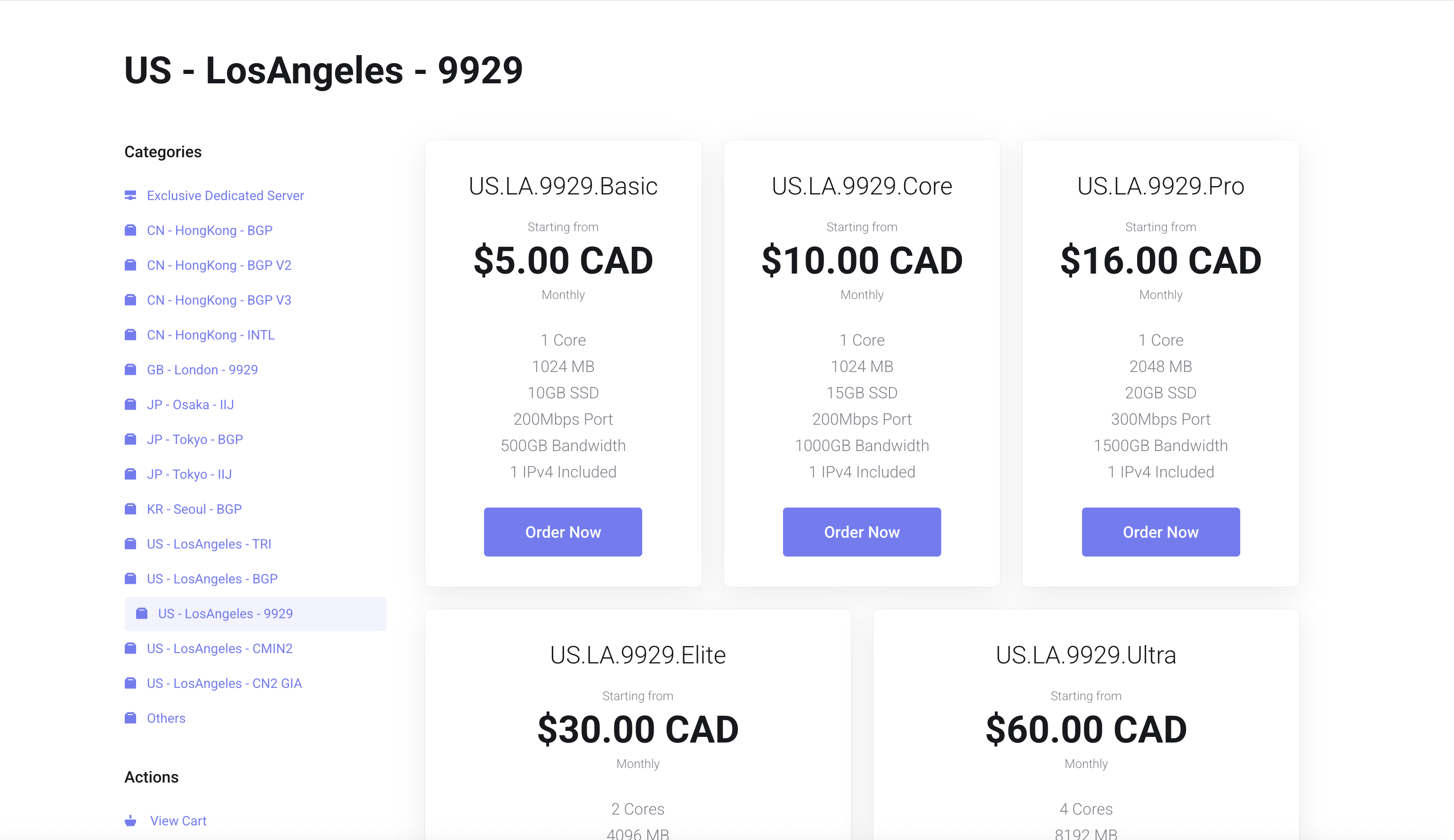
Task: Click the box icon next to JP - Osaka - IIJ
Action: (x=130, y=404)
